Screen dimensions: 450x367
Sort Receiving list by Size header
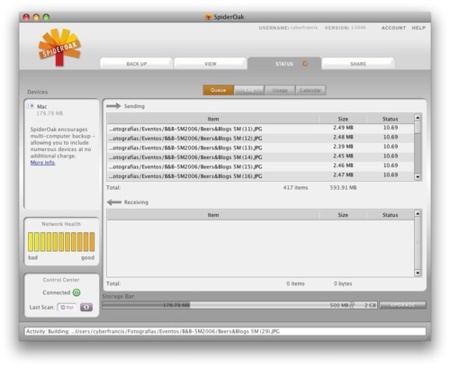[343, 215]
